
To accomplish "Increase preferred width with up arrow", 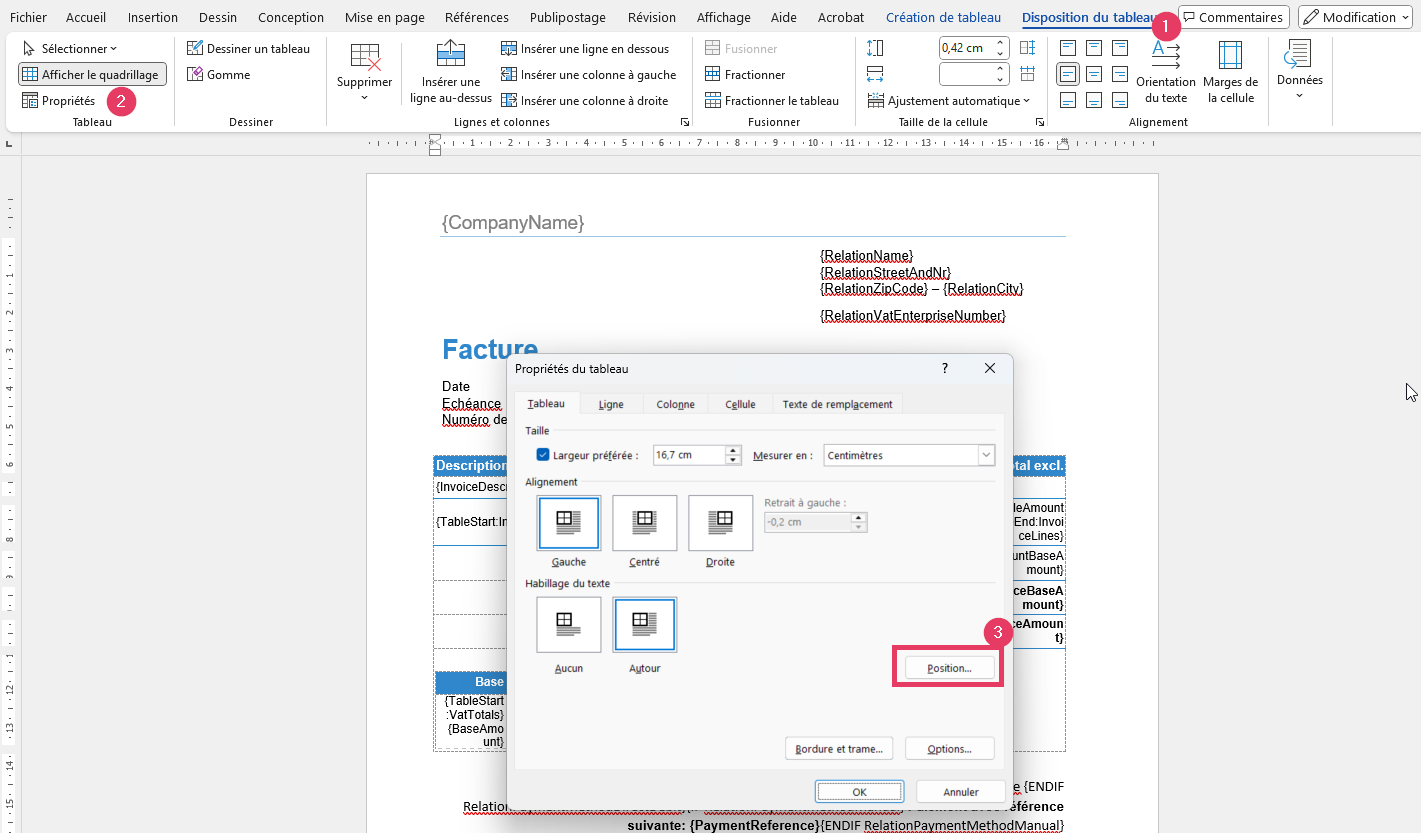I will tap(734, 450).
